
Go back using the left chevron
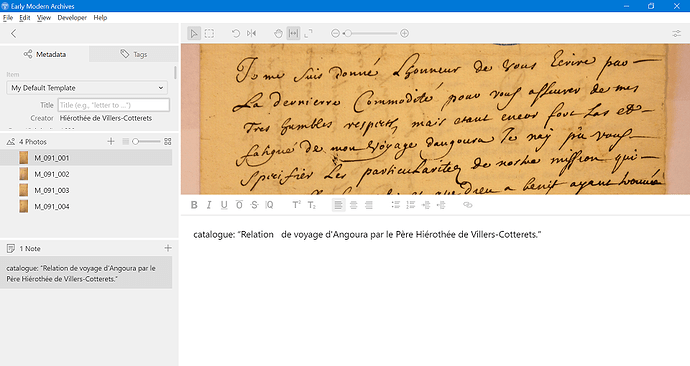(x=14, y=33)
